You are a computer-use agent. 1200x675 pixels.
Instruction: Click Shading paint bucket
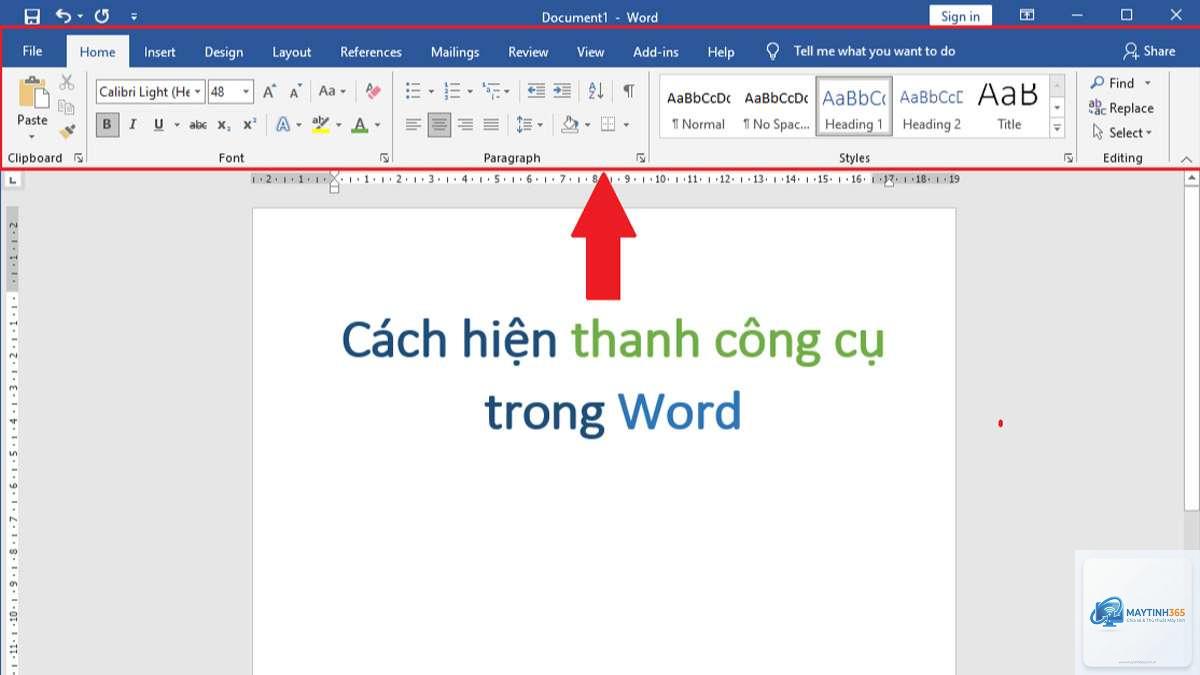click(x=570, y=125)
